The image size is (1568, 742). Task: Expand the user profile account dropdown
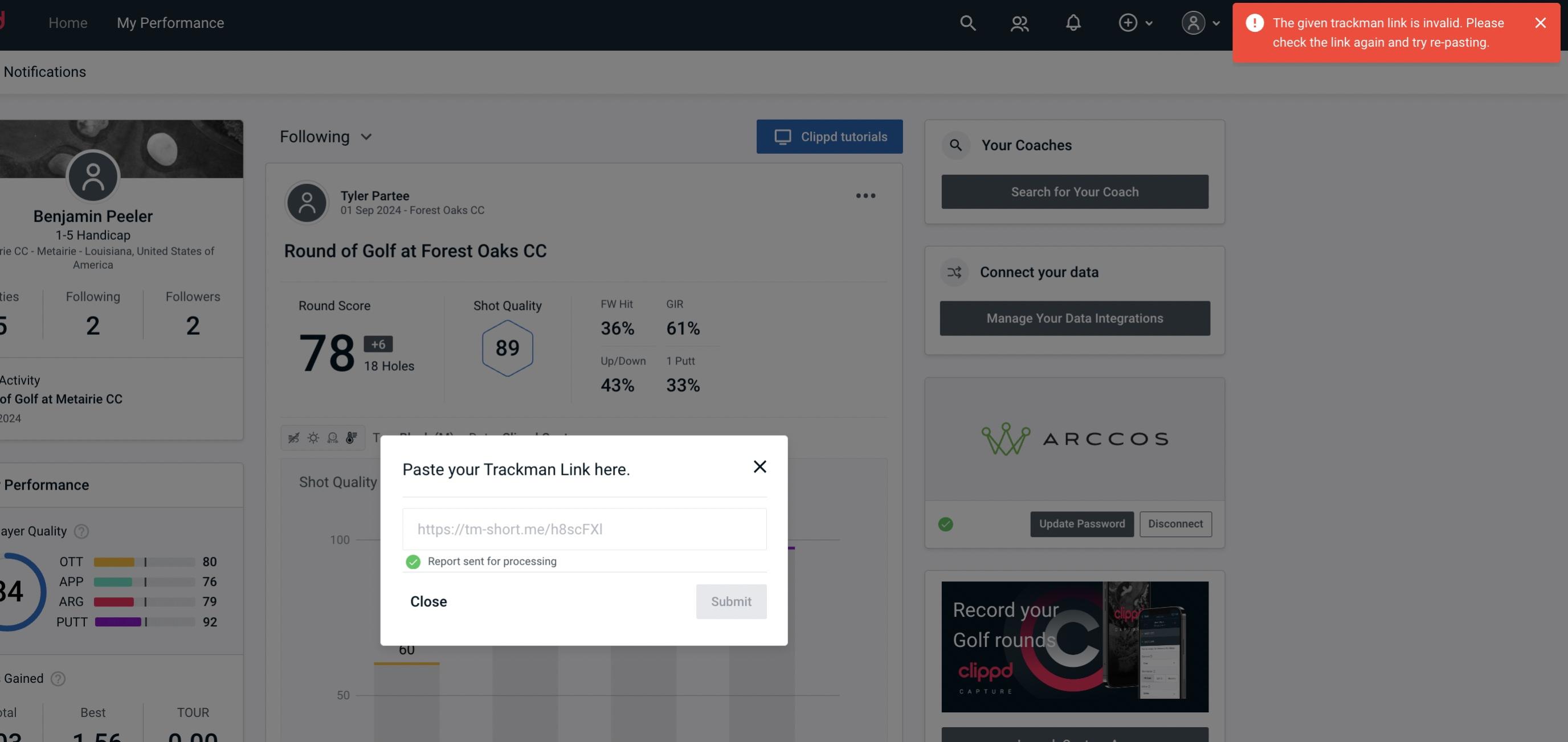pyautogui.click(x=1199, y=22)
